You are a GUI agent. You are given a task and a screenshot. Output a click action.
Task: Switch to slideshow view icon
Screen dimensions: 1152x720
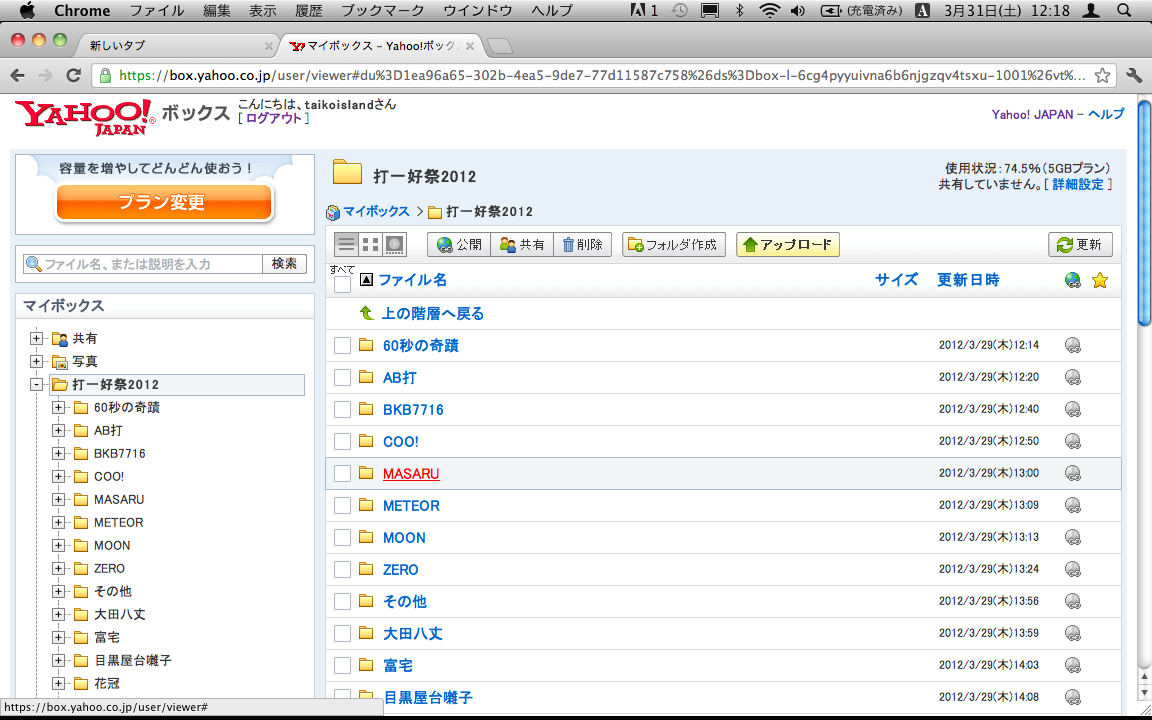coord(395,245)
